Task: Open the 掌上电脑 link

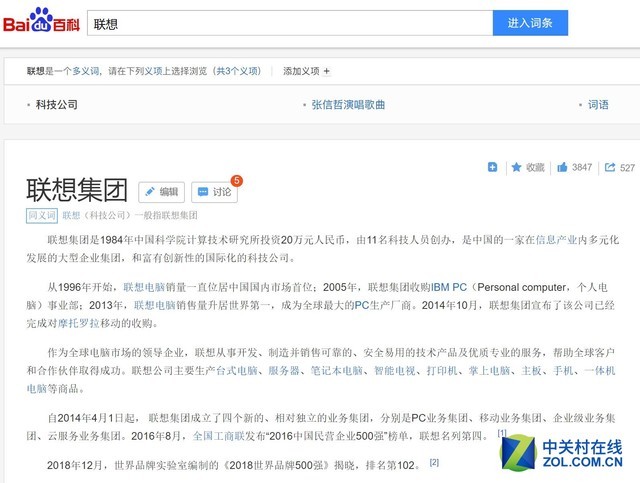Action: pyautogui.click(x=489, y=370)
